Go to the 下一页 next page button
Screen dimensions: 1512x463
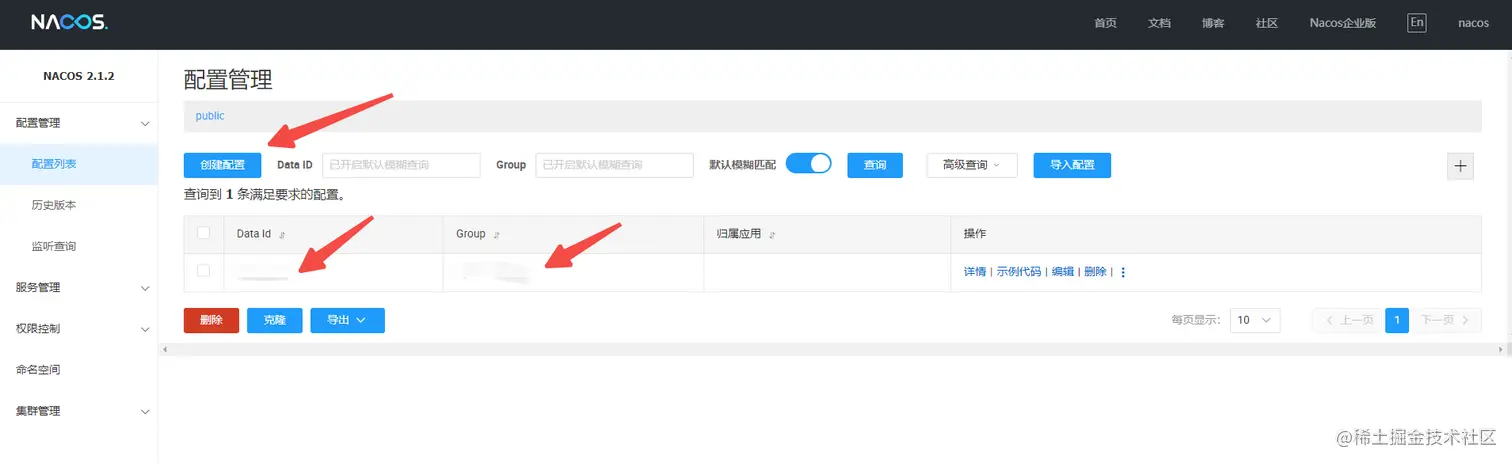click(x=1445, y=320)
